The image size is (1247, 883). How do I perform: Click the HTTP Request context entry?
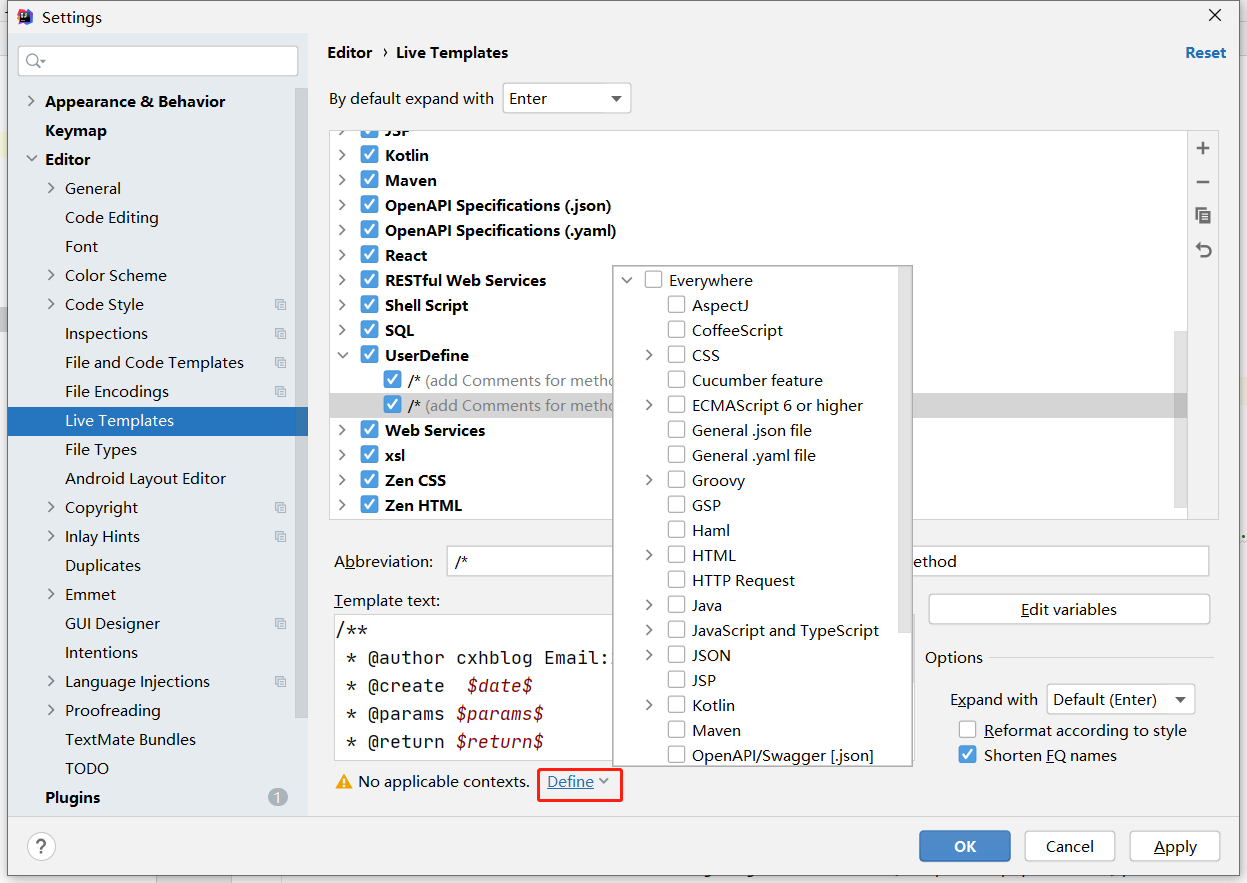pyautogui.click(x=743, y=580)
